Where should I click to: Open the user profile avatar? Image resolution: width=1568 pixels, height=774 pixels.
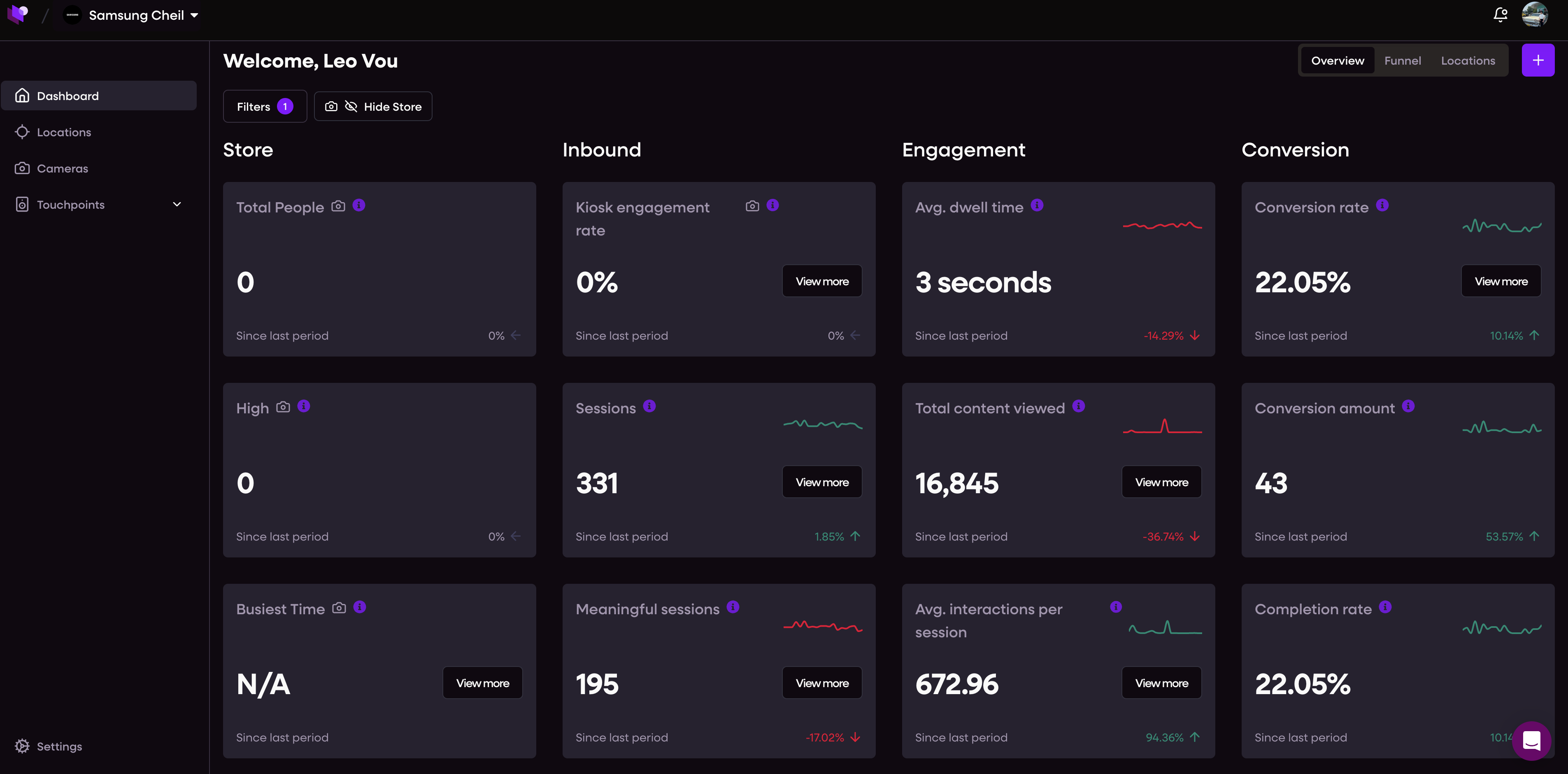(1535, 14)
